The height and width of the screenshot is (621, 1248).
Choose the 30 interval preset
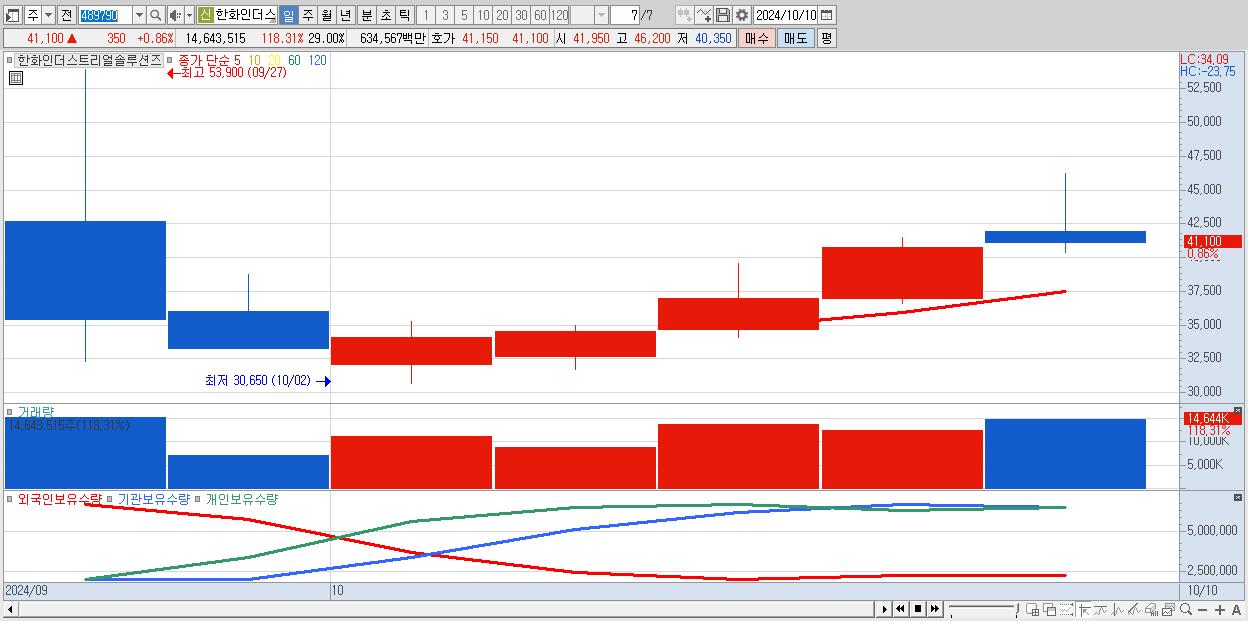pyautogui.click(x=521, y=15)
